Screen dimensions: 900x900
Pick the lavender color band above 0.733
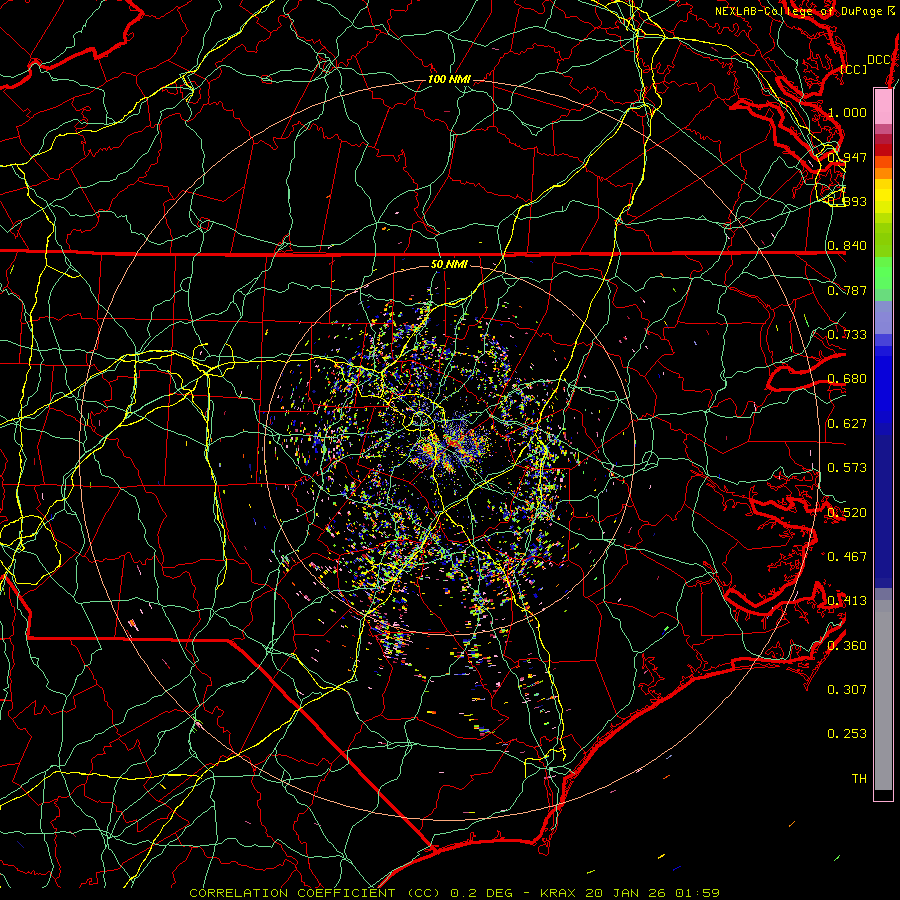883,317
